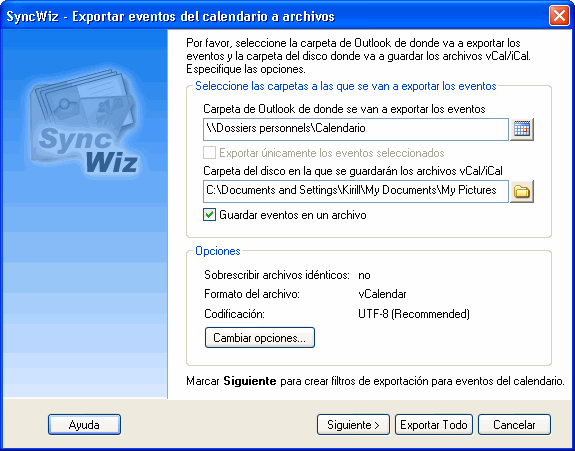This screenshot has width=575, height=451.
Task: Go to next step with Siguiente
Action: (x=353, y=425)
